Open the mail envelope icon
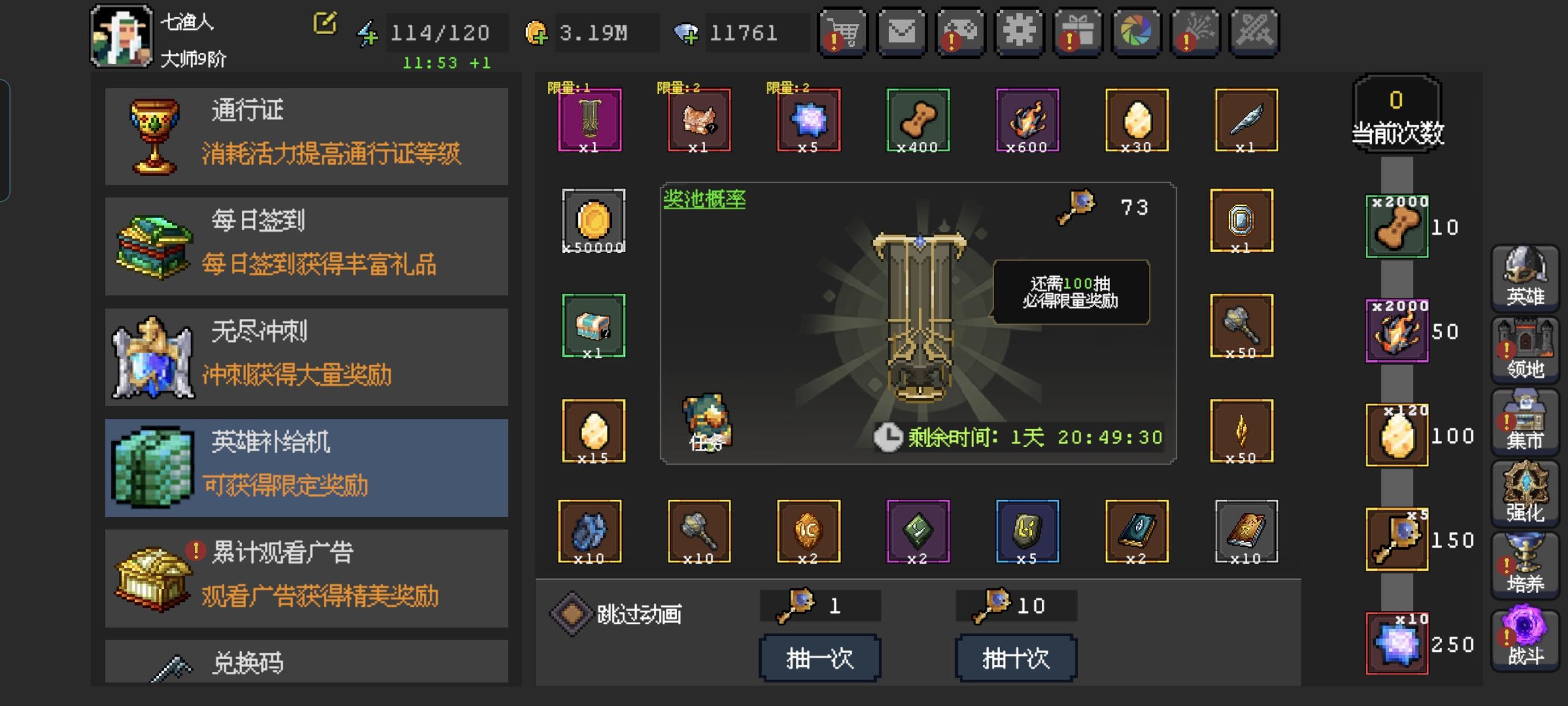This screenshot has height=706, width=1568. [902, 32]
